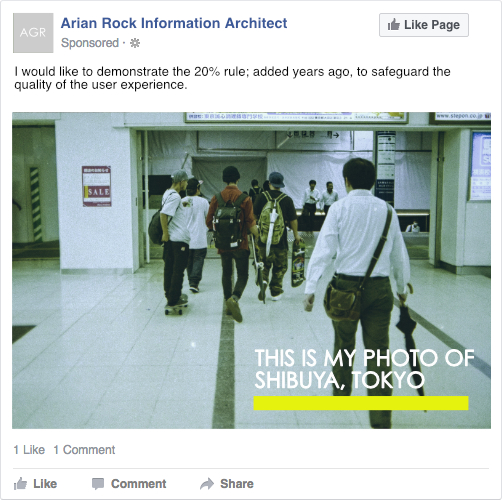Click the thumbs-up icon inside Like Page
Viewport: 503px width, 500px height.
(x=394, y=25)
